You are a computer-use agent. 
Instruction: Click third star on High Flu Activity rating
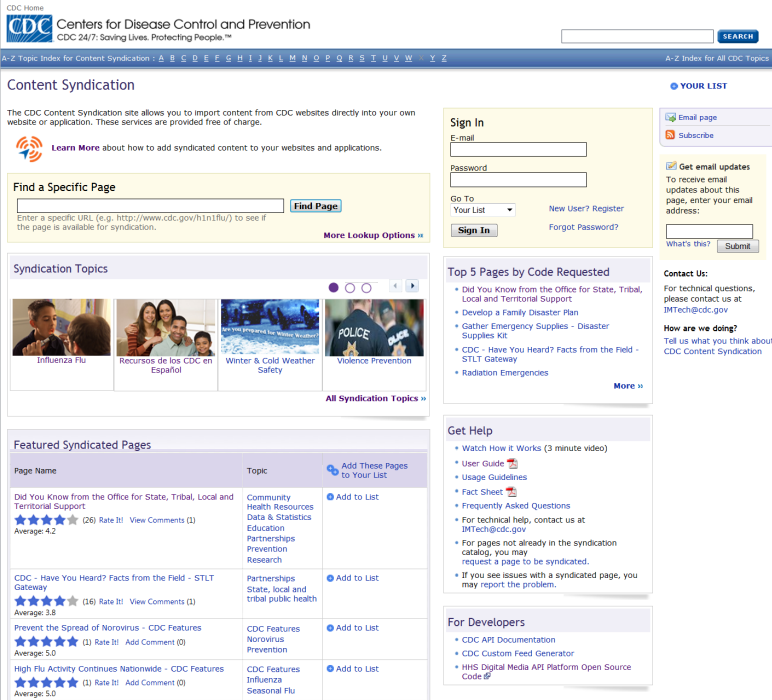[x=46, y=682]
